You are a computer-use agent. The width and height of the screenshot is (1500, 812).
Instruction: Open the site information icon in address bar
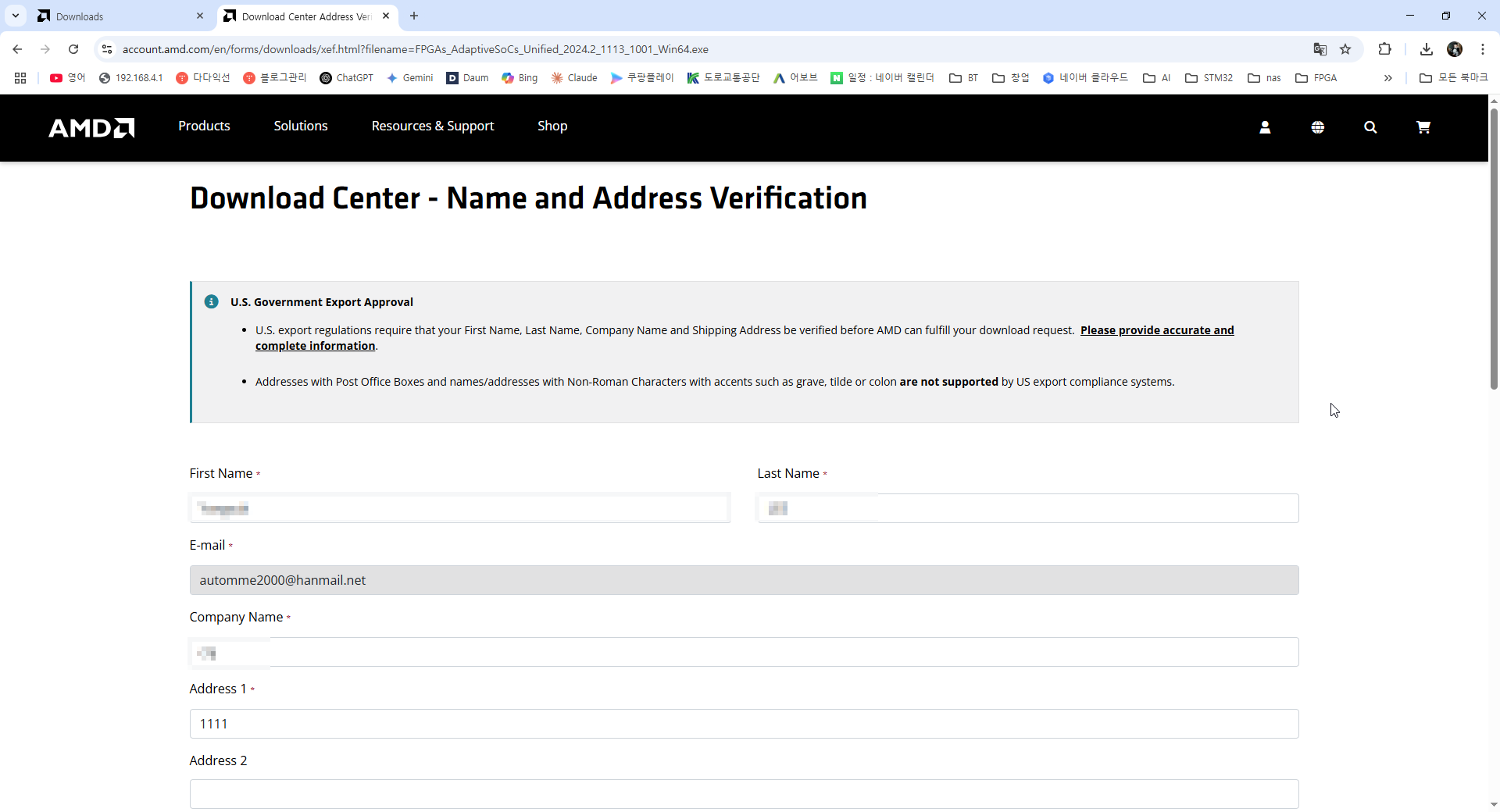pyautogui.click(x=107, y=49)
